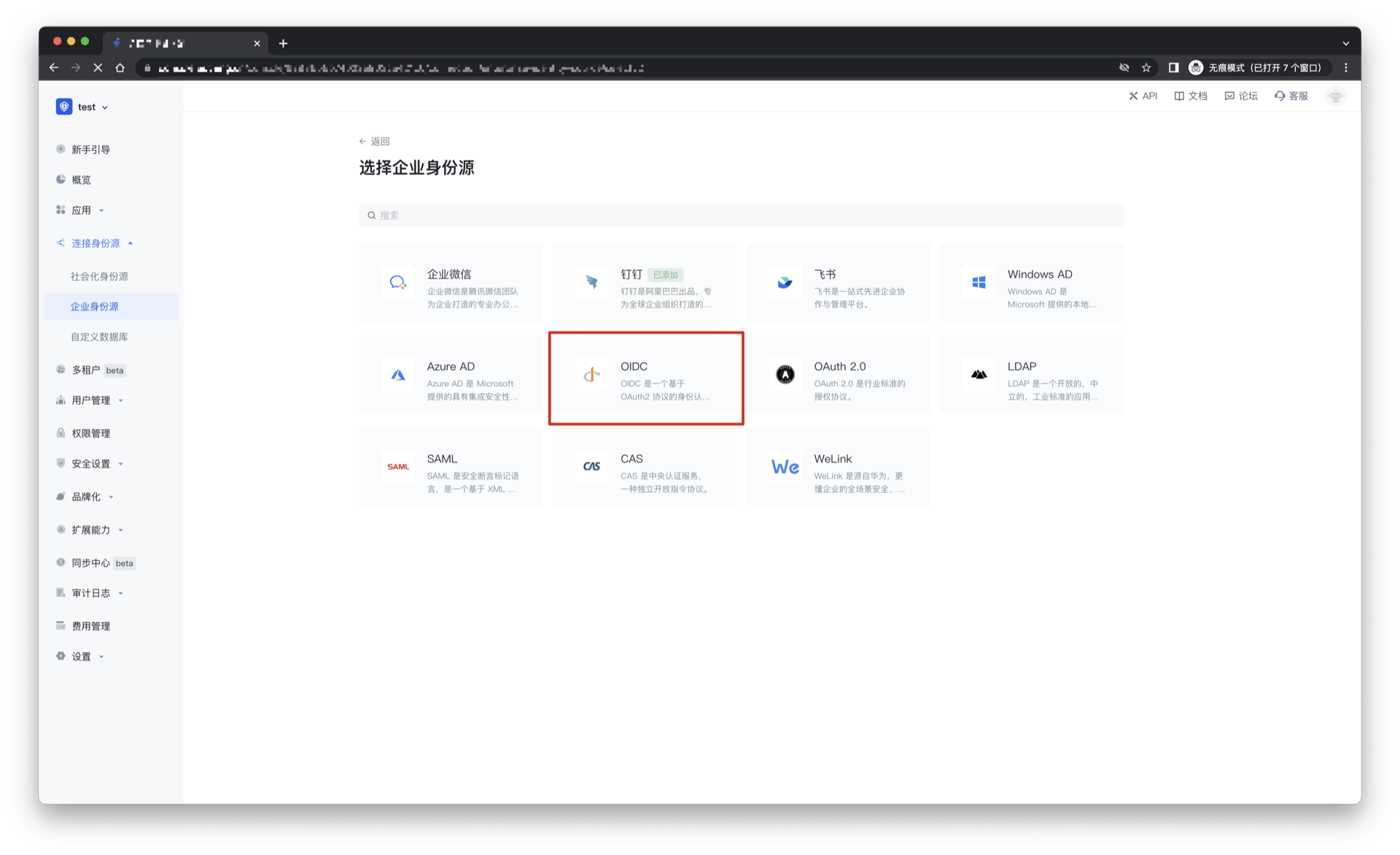Click the LDAP binoculars icon
Viewport: 1400px width, 855px height.
point(979,374)
